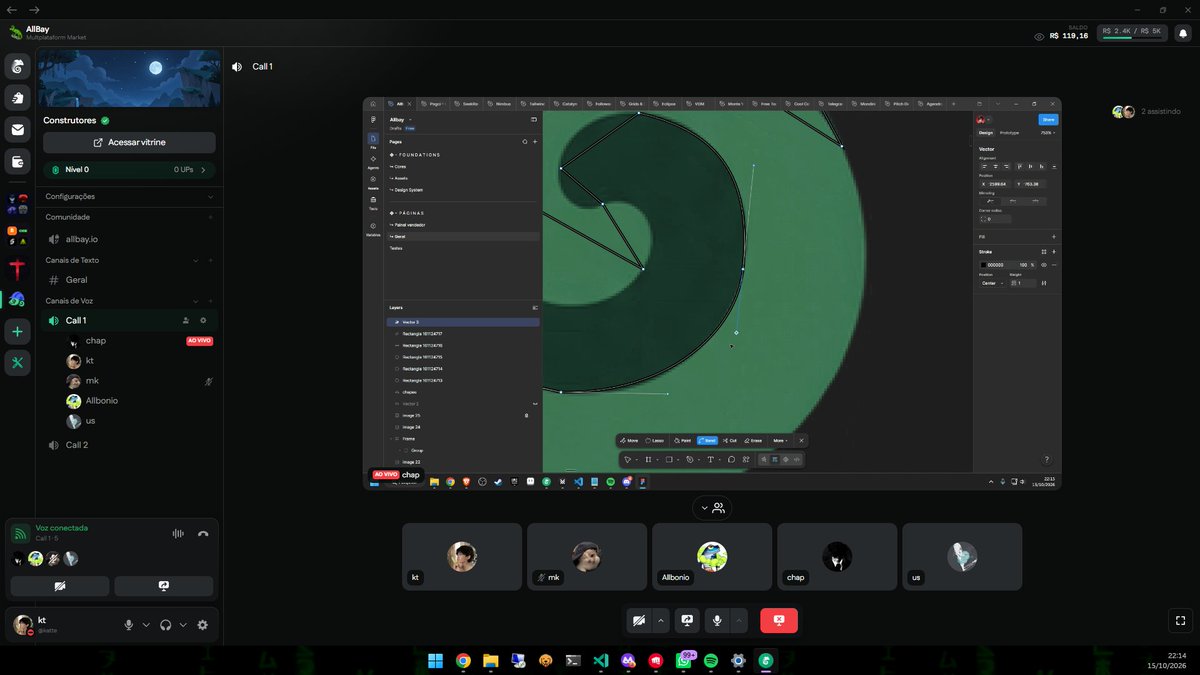Open Call 1 channel settings gear
The height and width of the screenshot is (675, 1200).
pos(203,320)
